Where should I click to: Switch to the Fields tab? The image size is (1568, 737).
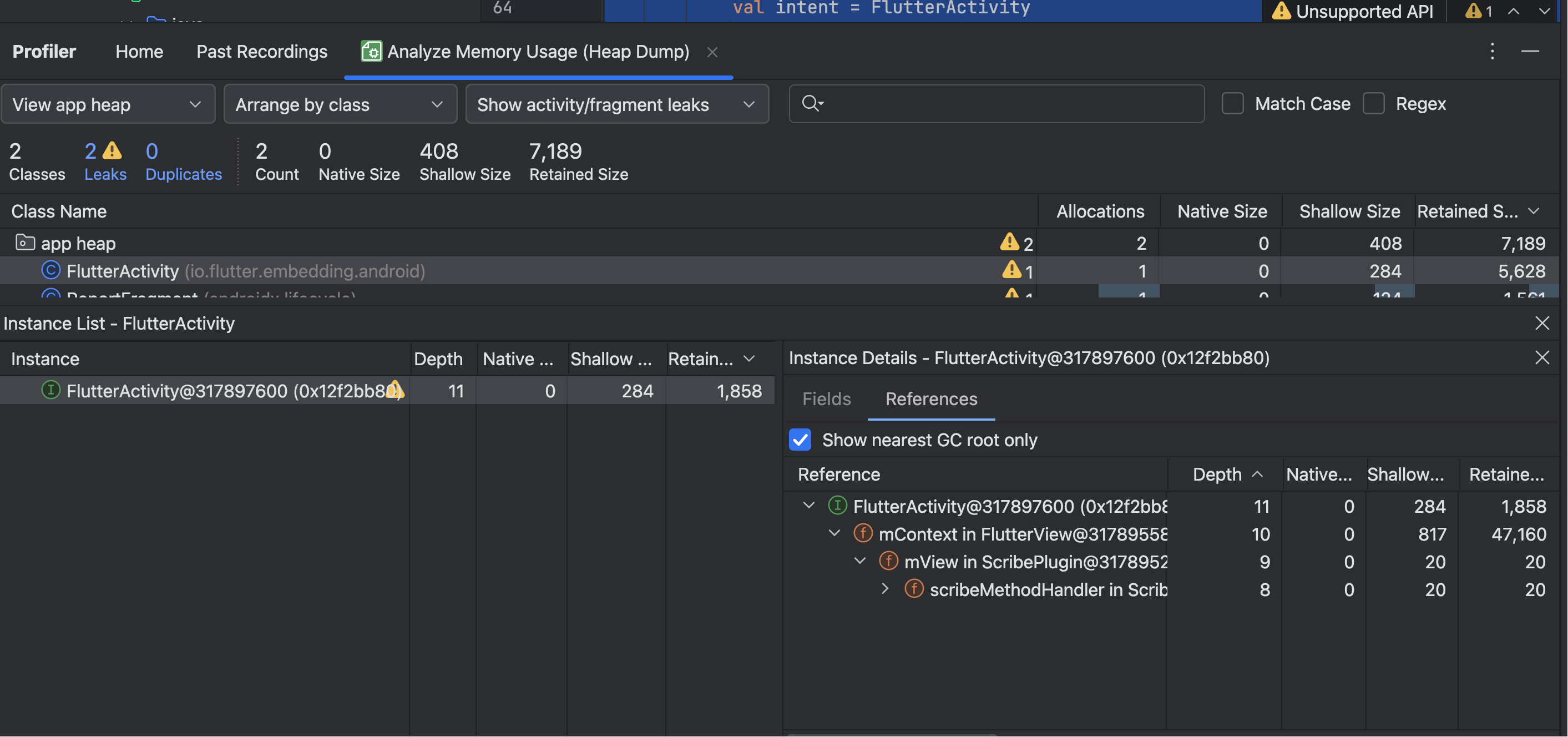point(826,399)
